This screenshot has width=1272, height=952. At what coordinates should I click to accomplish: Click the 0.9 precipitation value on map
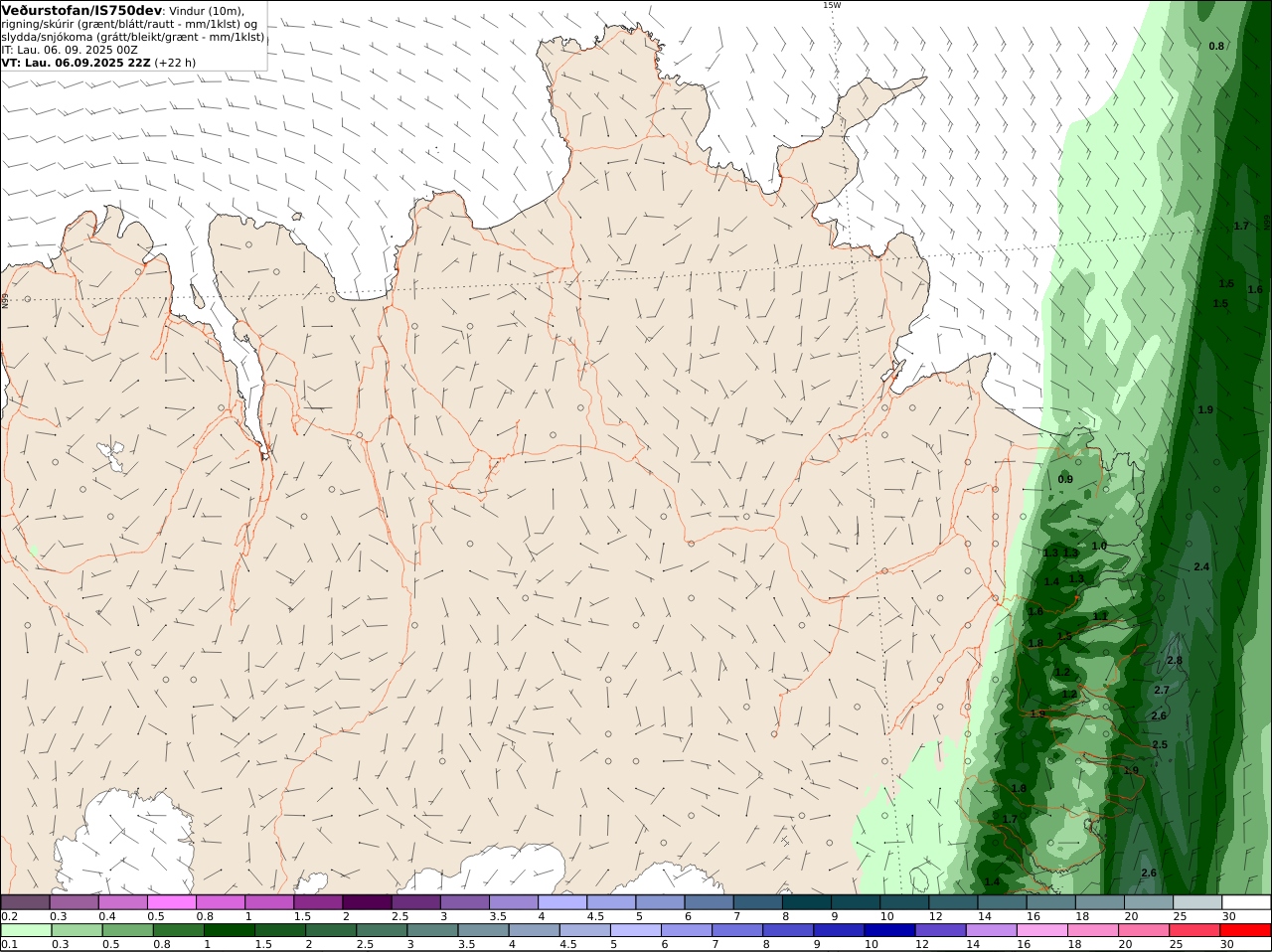(1065, 479)
